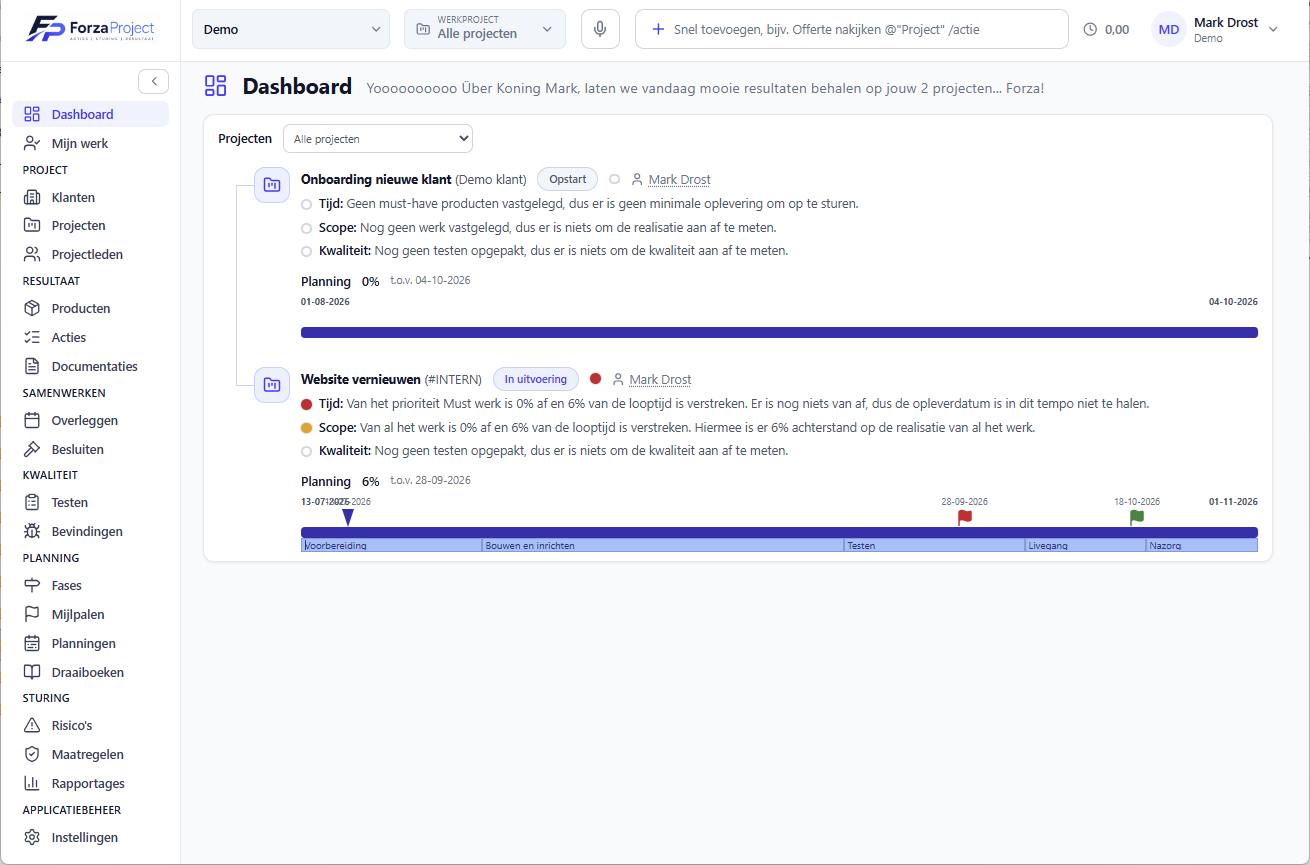
Task: Click the Besluiten gavel icon
Action: pos(32,449)
